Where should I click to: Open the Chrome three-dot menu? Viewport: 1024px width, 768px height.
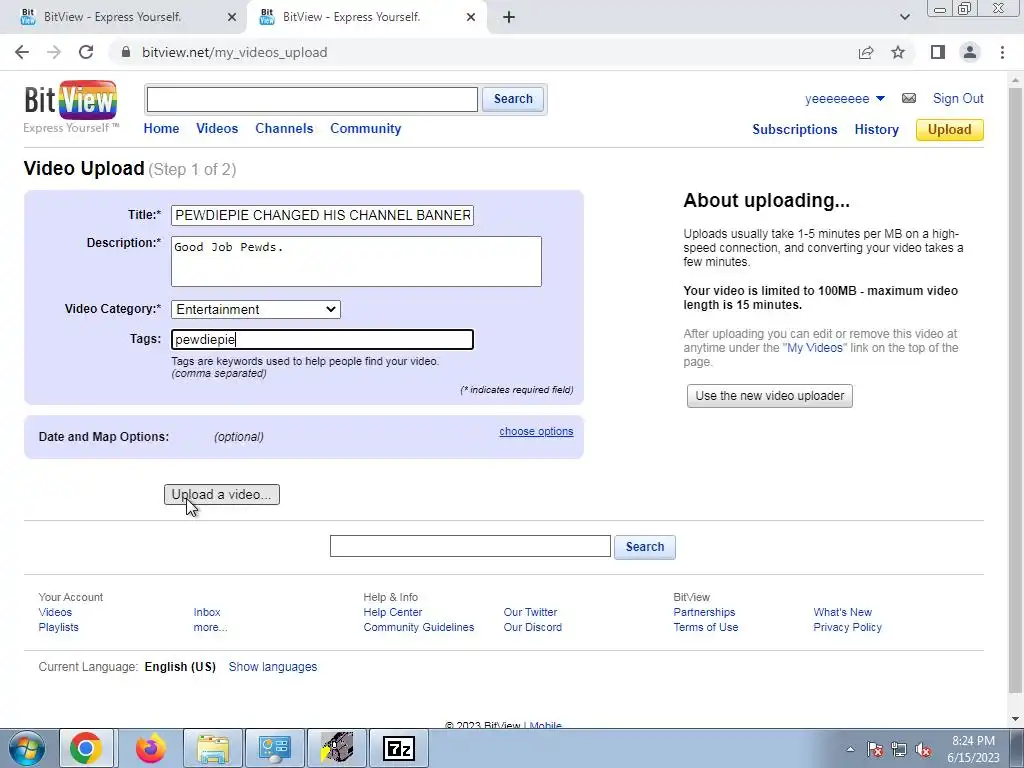pos(1002,52)
